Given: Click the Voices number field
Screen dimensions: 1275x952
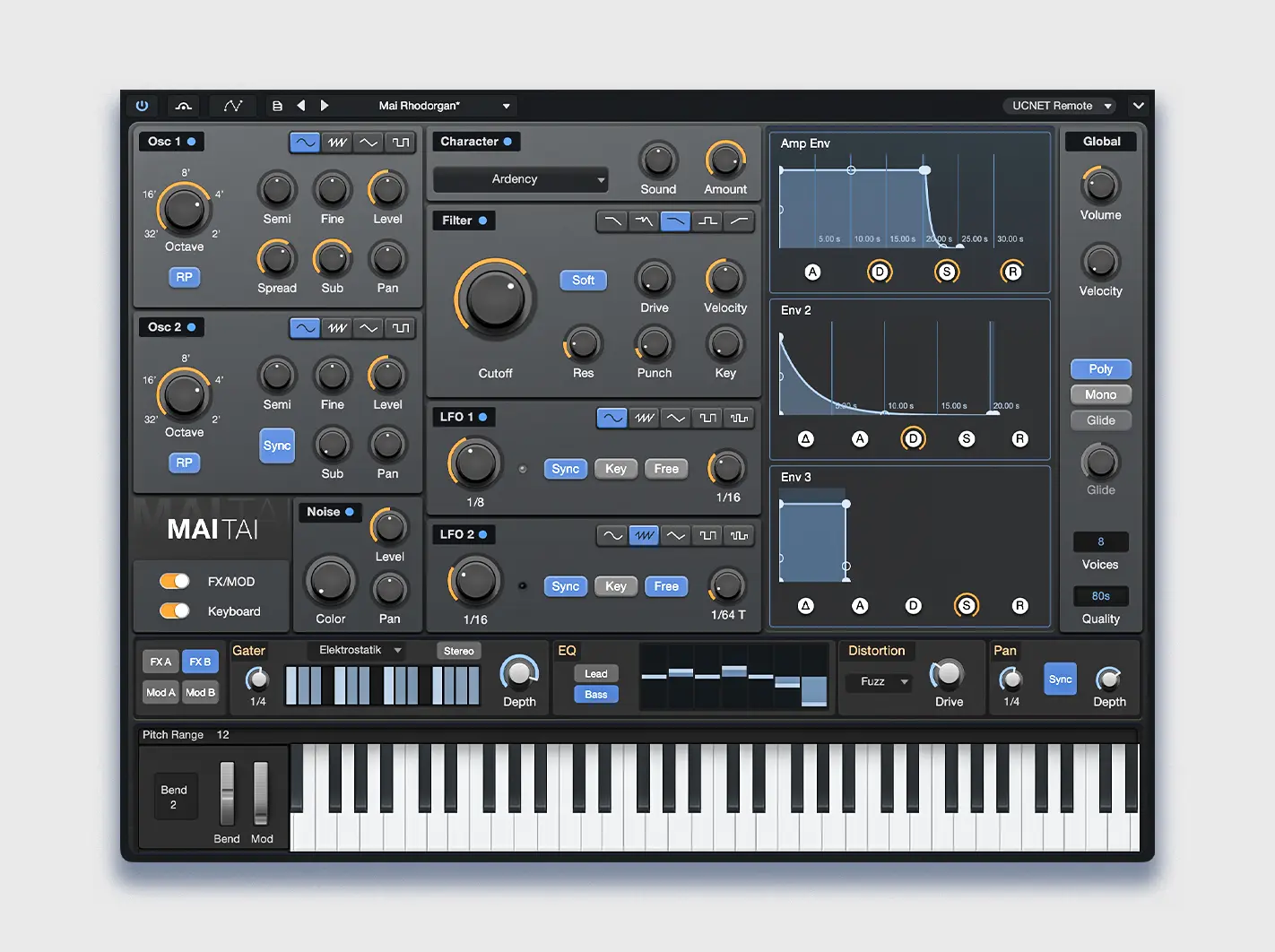Looking at the screenshot, I should 1100,541.
